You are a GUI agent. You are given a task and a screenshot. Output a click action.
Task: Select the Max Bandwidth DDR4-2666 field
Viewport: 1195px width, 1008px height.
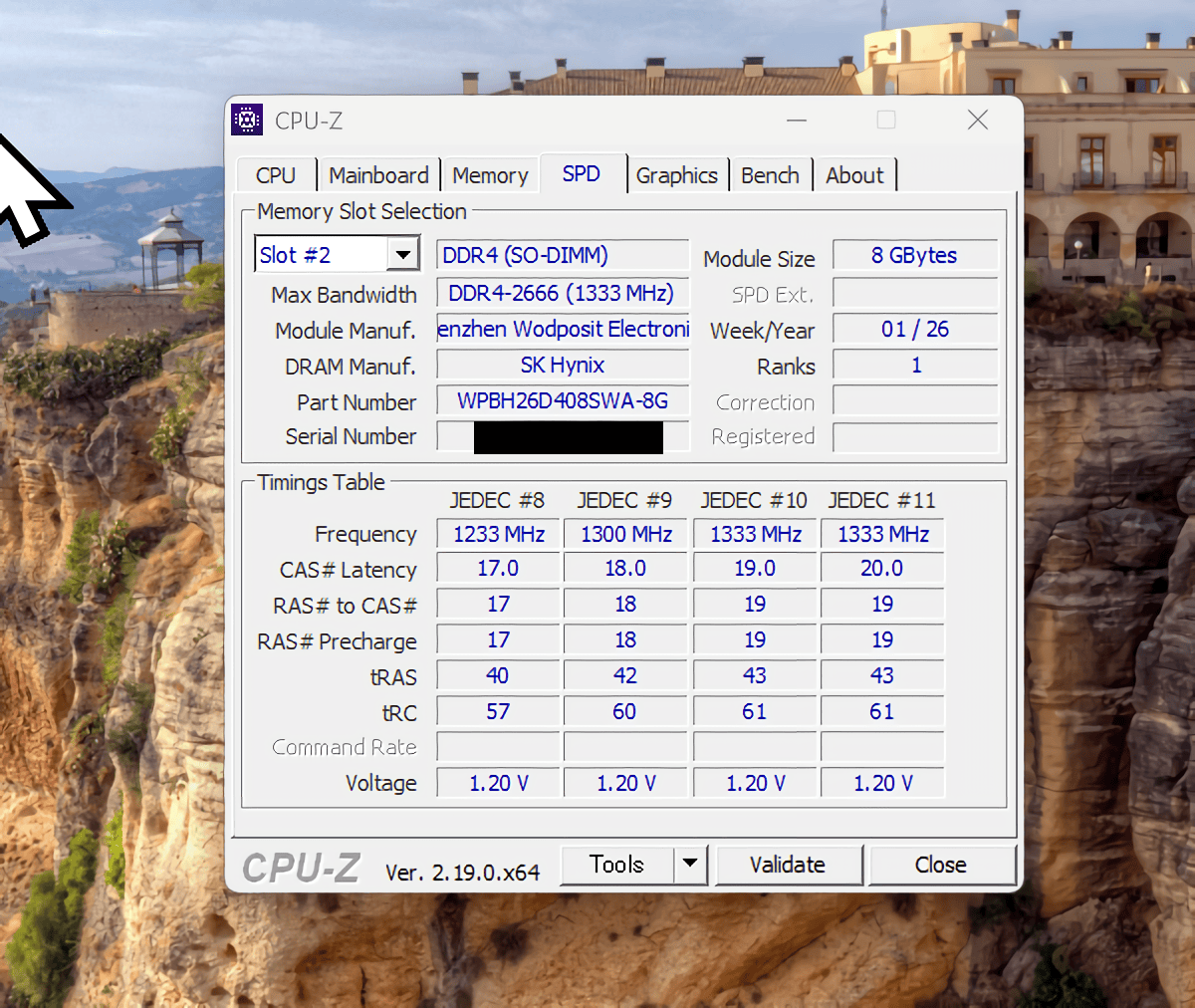563,293
